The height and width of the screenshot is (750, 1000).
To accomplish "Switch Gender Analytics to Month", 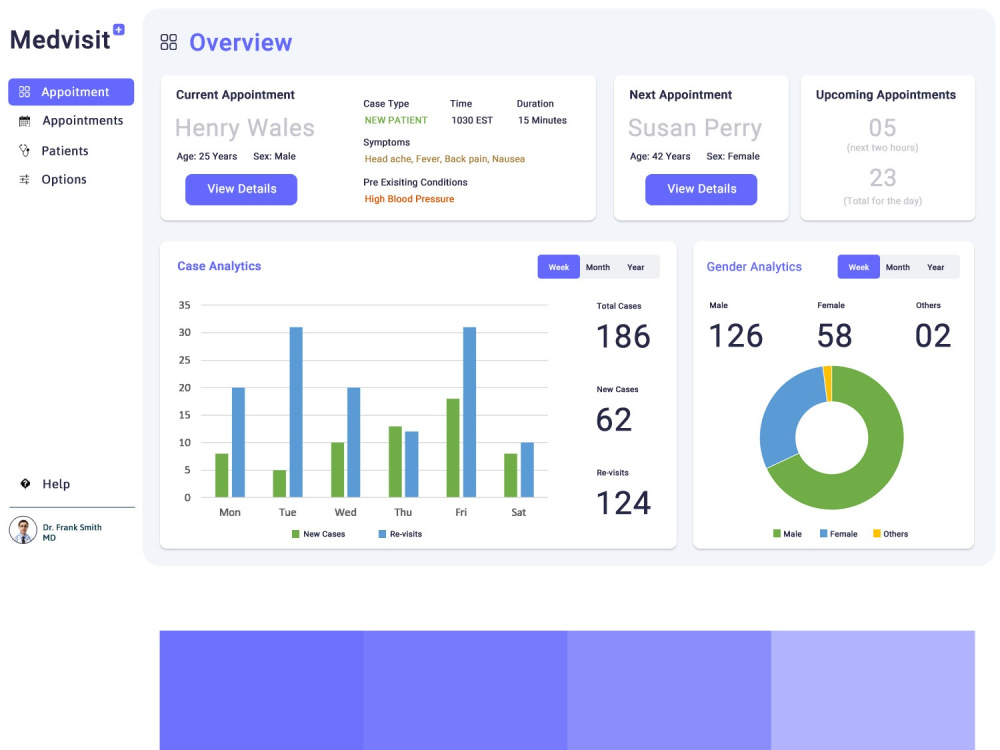I will 897,267.
